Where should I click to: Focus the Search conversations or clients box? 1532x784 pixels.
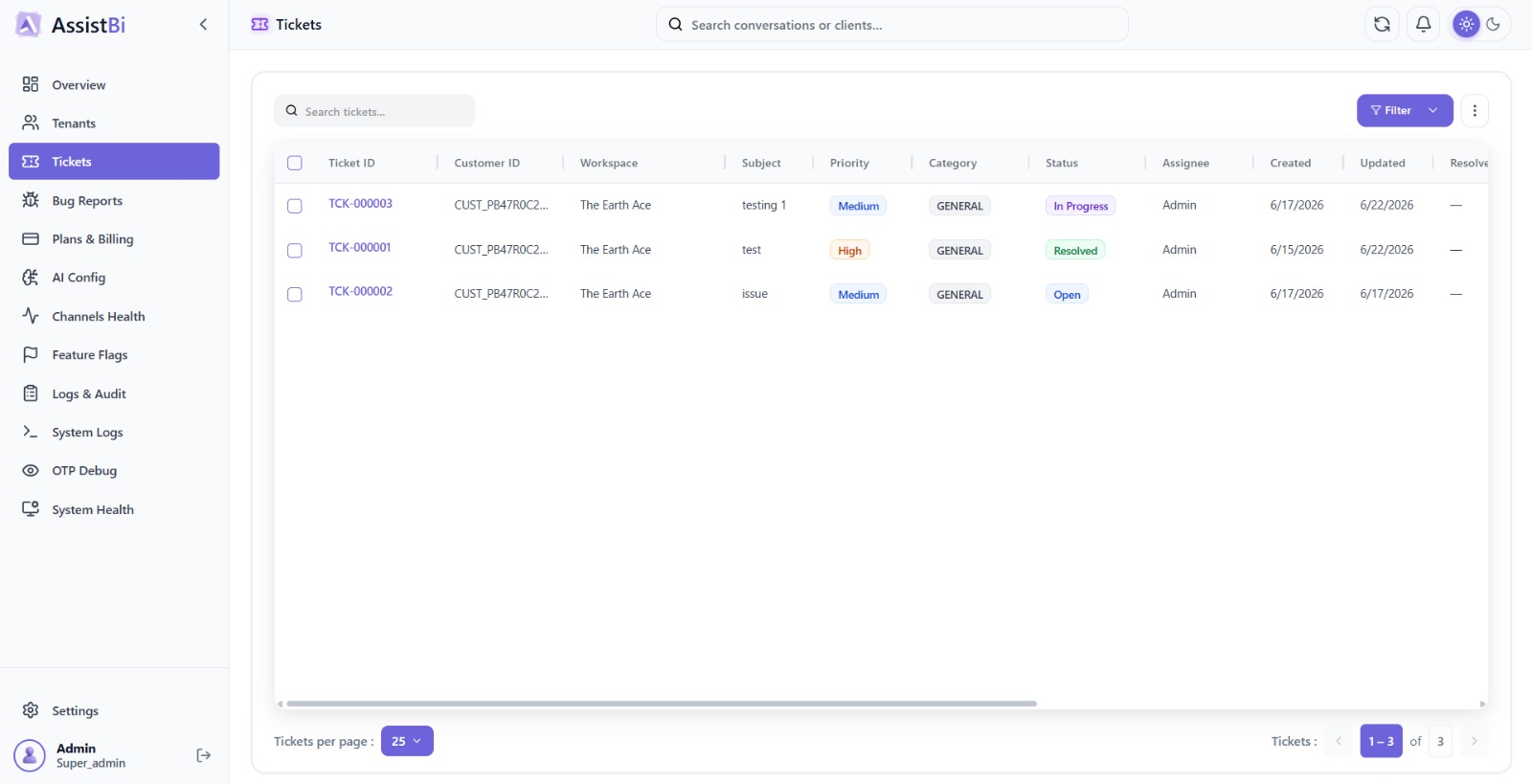(x=891, y=25)
